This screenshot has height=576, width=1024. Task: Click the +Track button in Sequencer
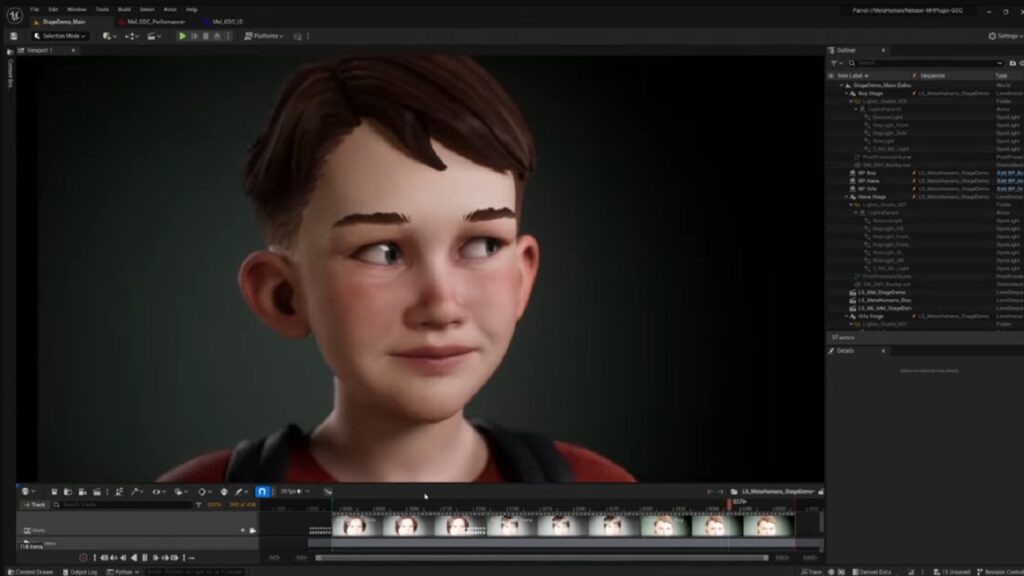pos(36,505)
